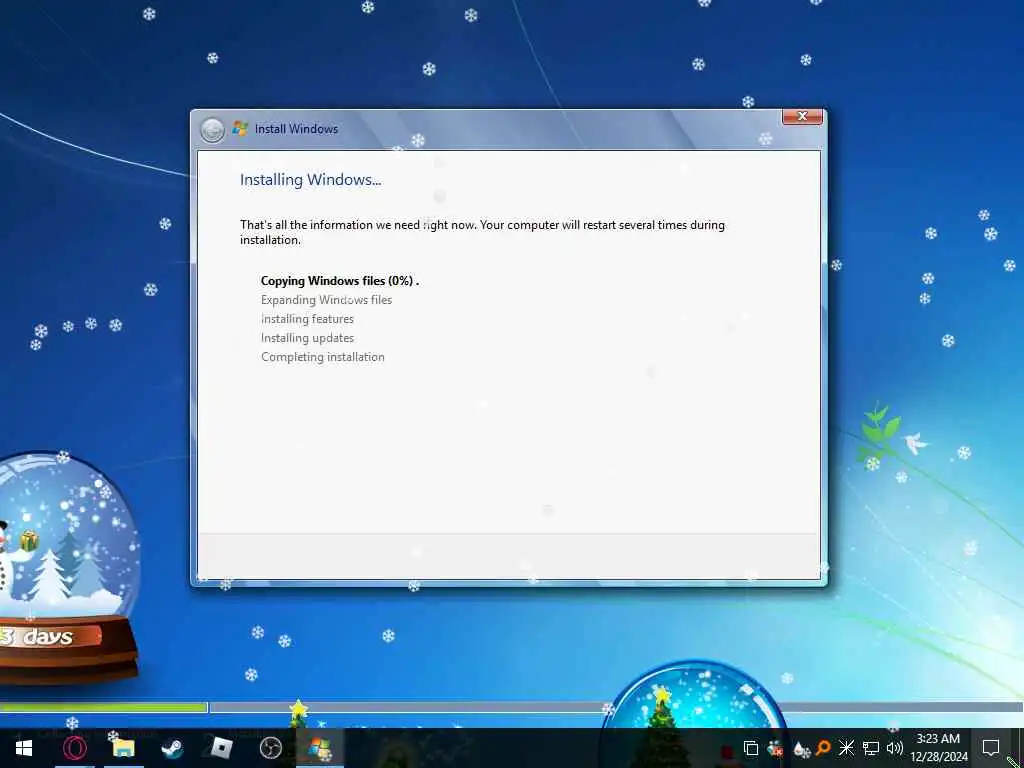Open the Windows Start menu
1024x768 pixels.
pos(24,748)
